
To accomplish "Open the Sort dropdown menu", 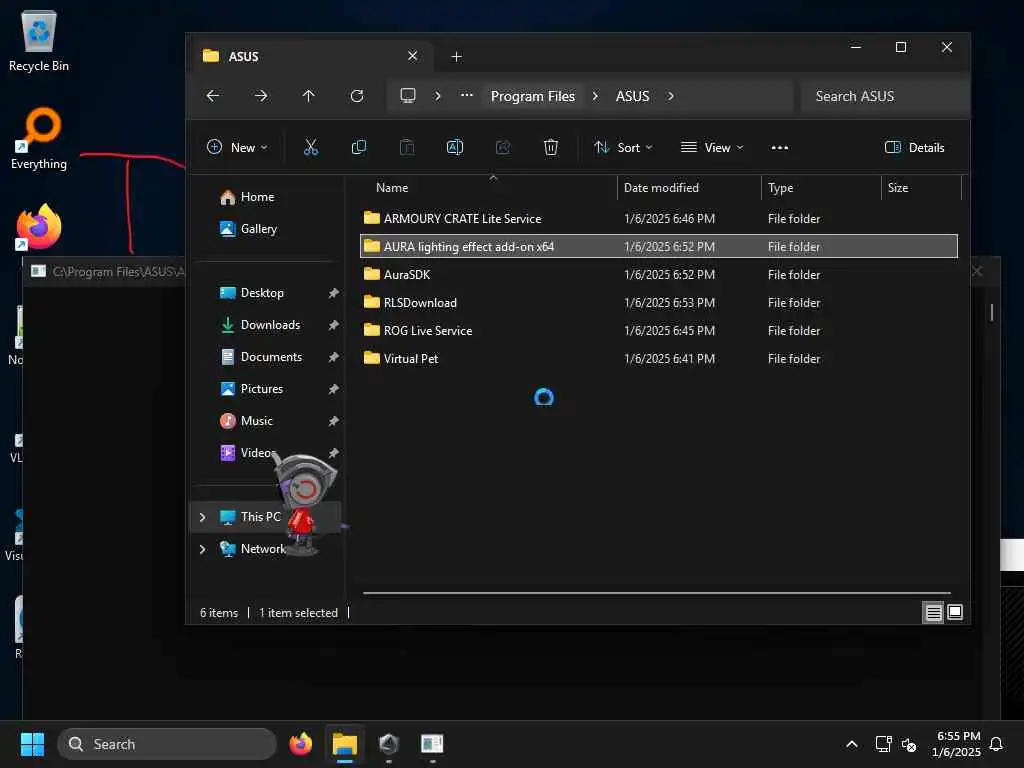I will tap(623, 148).
